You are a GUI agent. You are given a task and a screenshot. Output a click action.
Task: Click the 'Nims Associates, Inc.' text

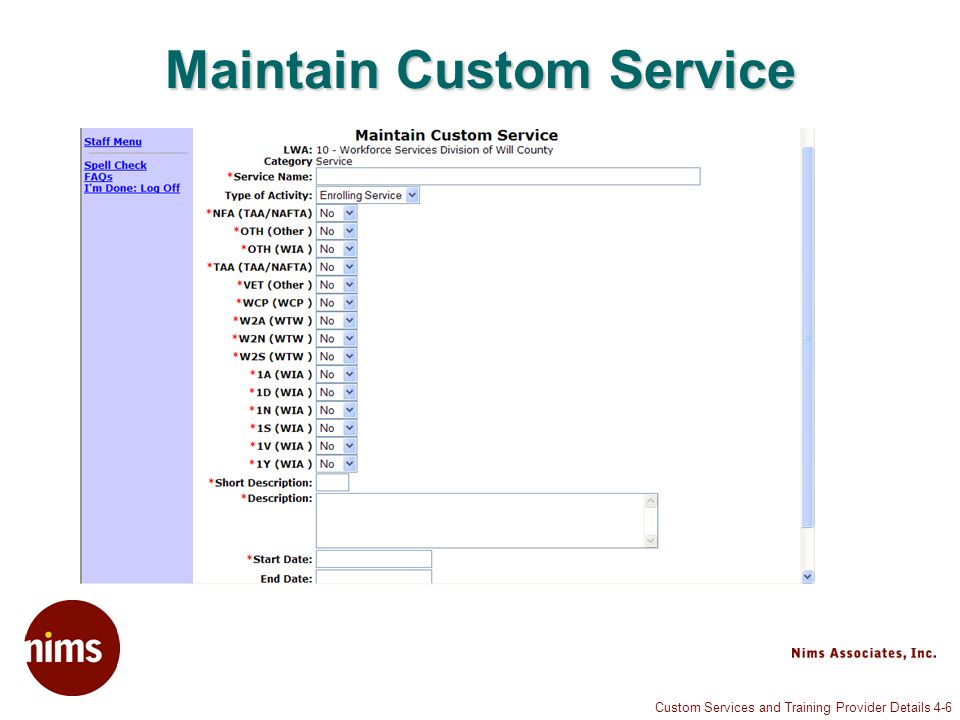(x=864, y=653)
